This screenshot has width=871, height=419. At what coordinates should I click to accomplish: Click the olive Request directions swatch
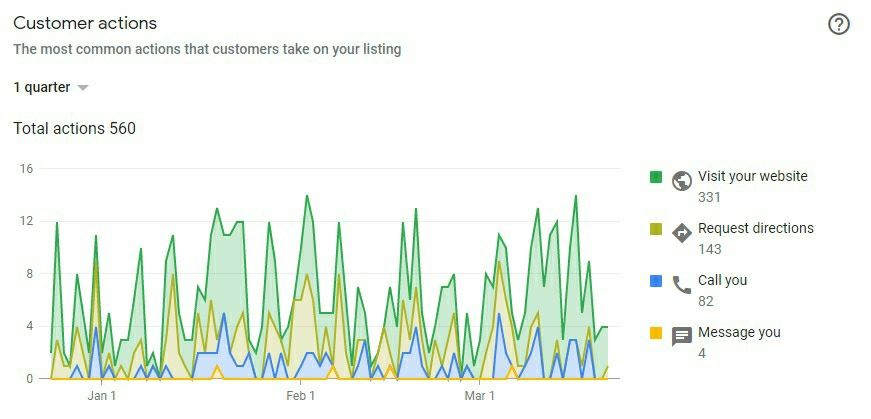tap(656, 229)
